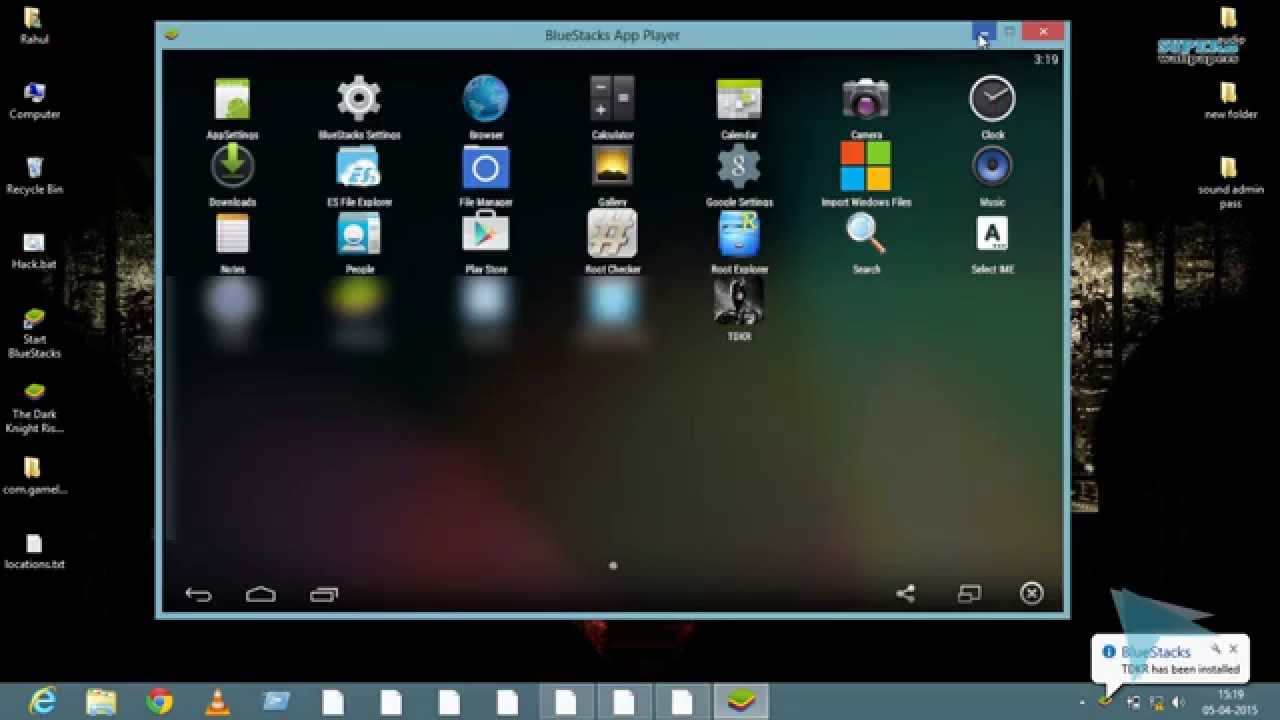Open the Select IME app

coord(993,234)
